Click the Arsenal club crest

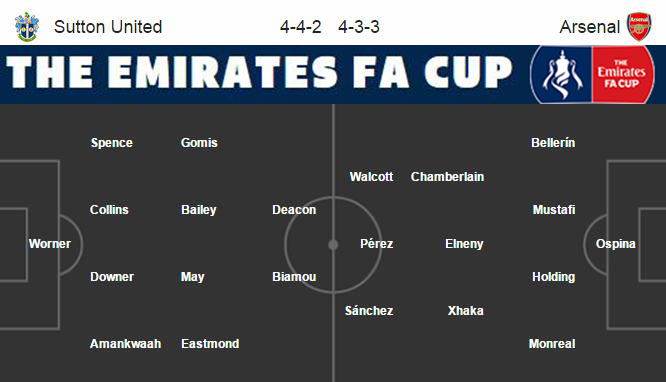tap(639, 26)
